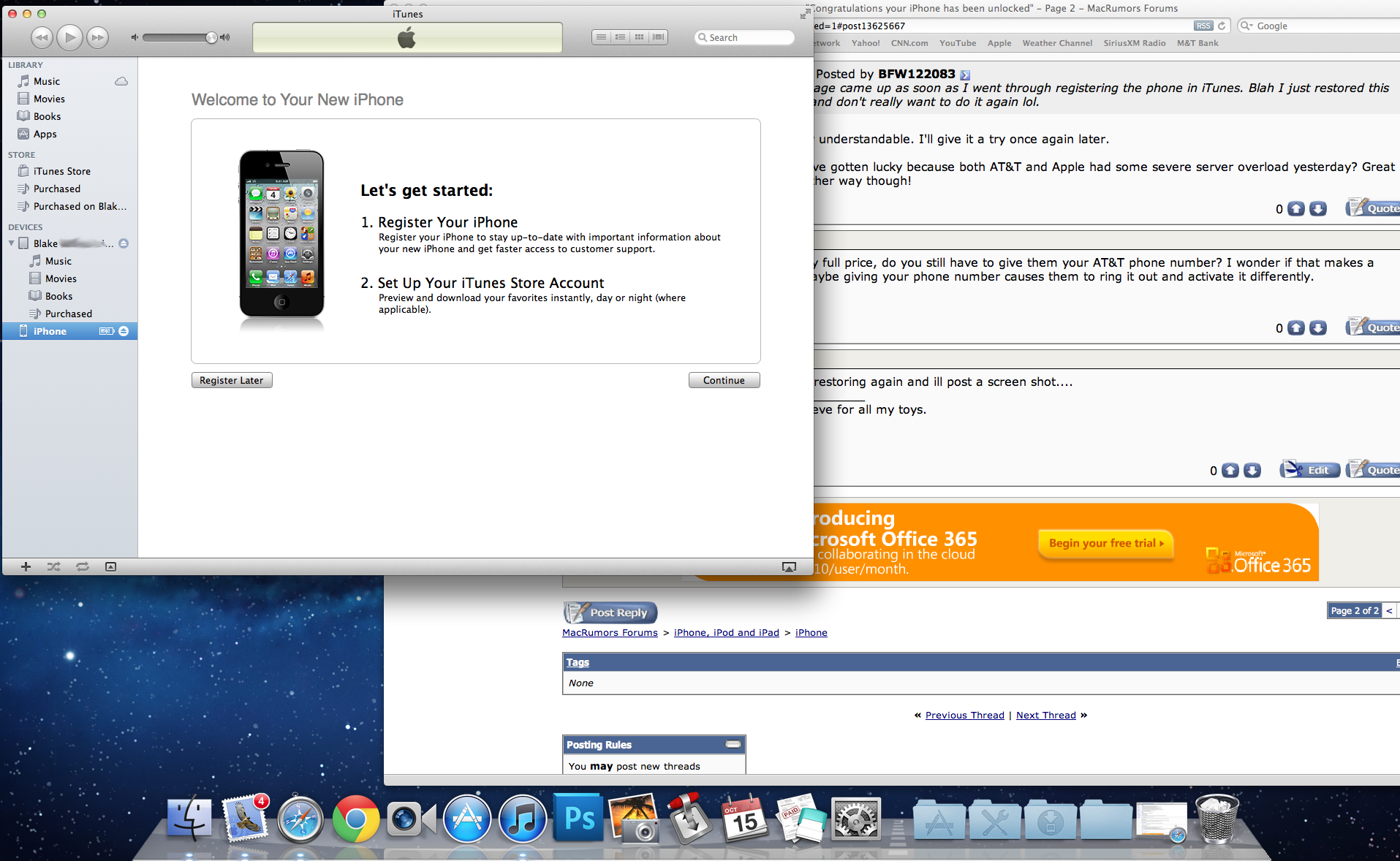Viewport: 1400px width, 861px height.
Task: Switch to song list view
Action: pyautogui.click(x=601, y=37)
